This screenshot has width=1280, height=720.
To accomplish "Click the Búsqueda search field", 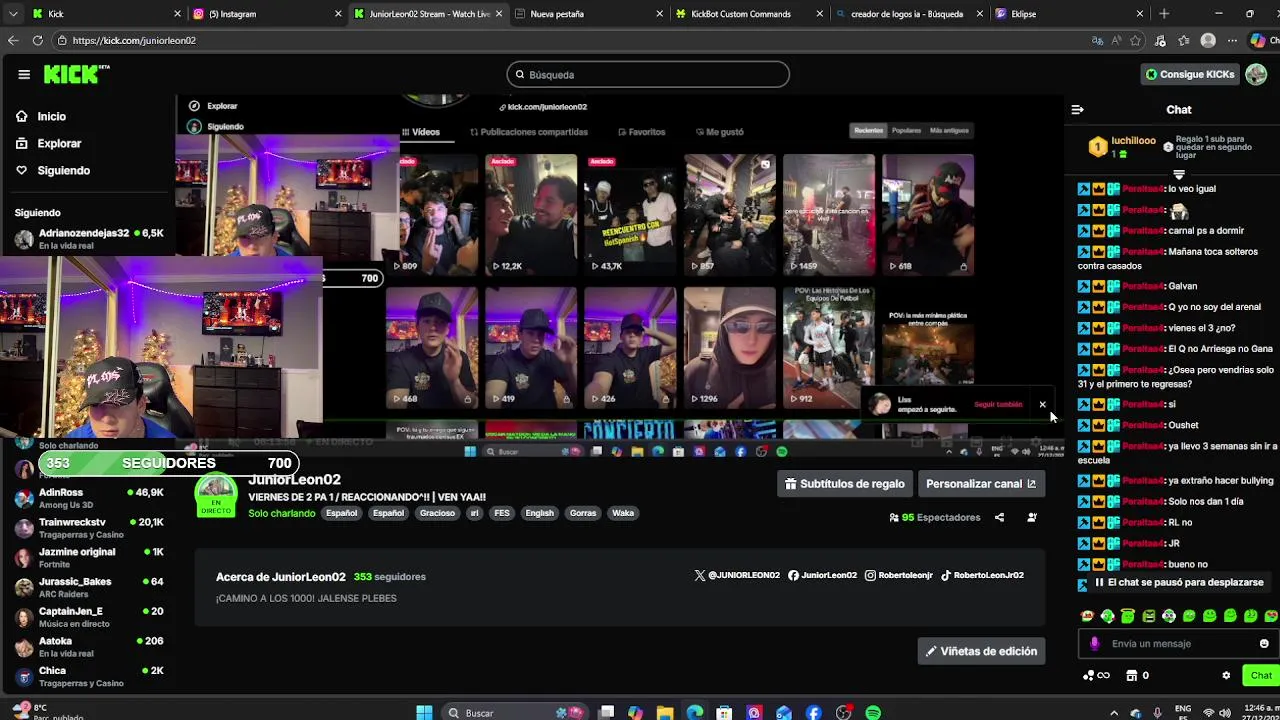I will [648, 74].
